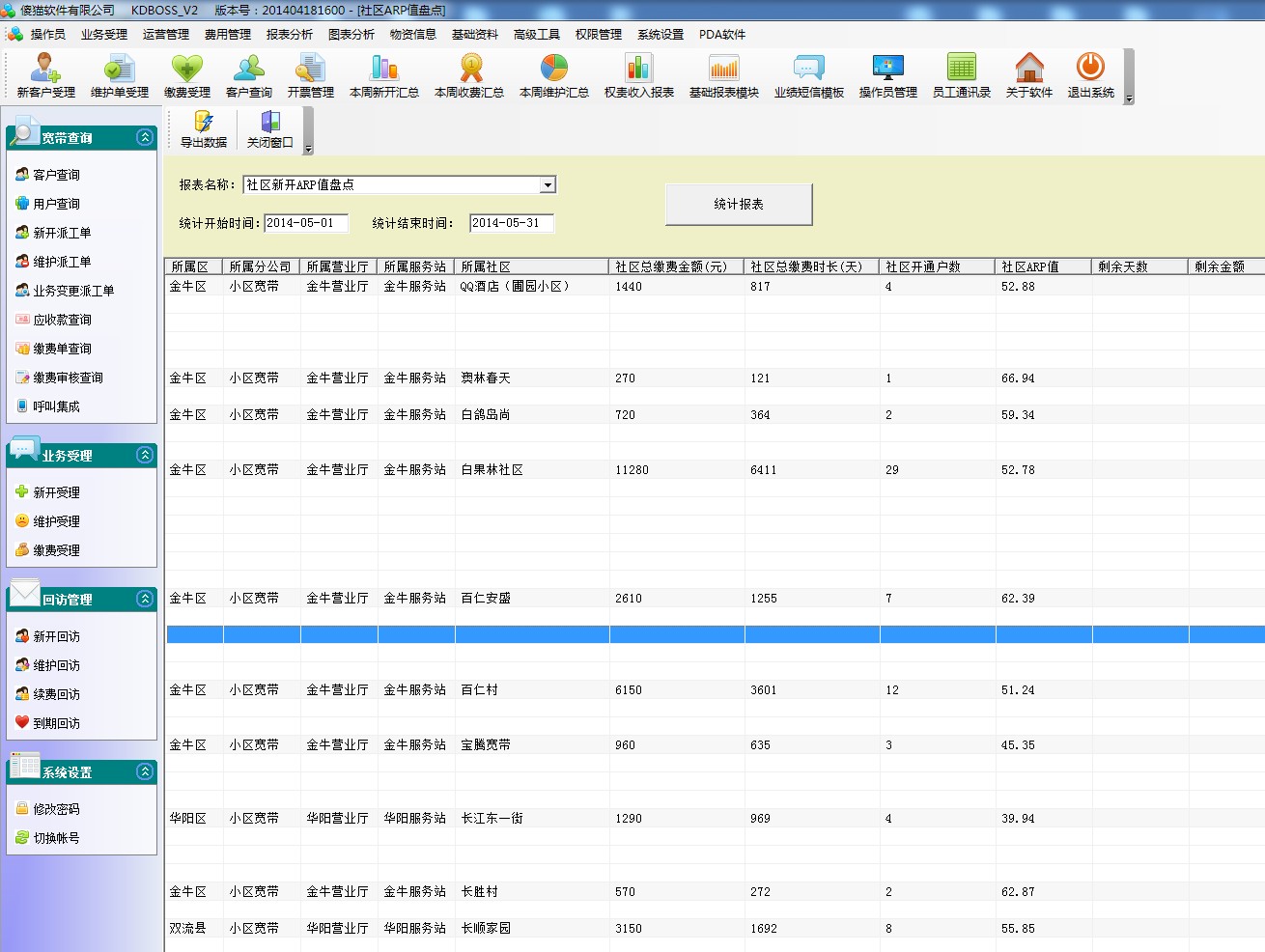Open 到期回访 in sidebar
The height and width of the screenshot is (952, 1265).
[x=48, y=723]
